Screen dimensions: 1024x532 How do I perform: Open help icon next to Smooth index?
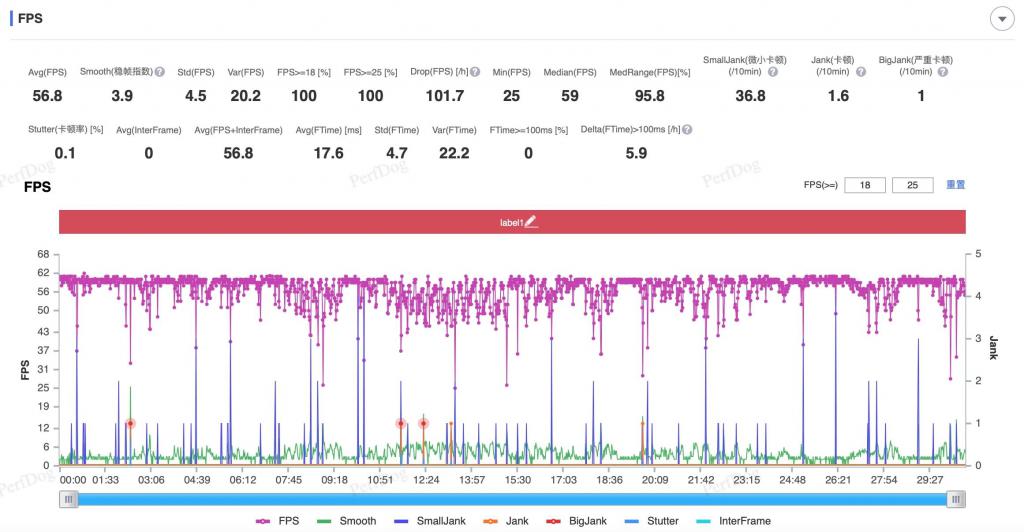point(159,72)
